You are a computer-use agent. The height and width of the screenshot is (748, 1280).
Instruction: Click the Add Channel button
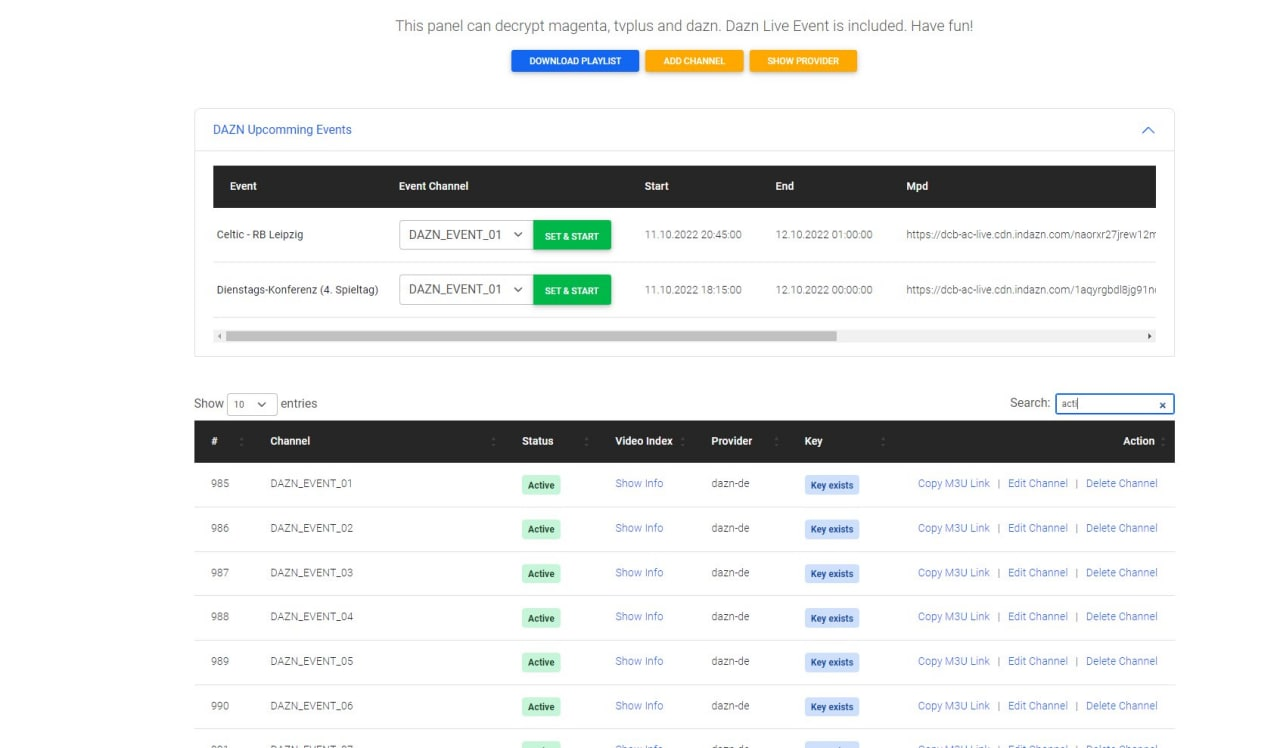(x=694, y=61)
